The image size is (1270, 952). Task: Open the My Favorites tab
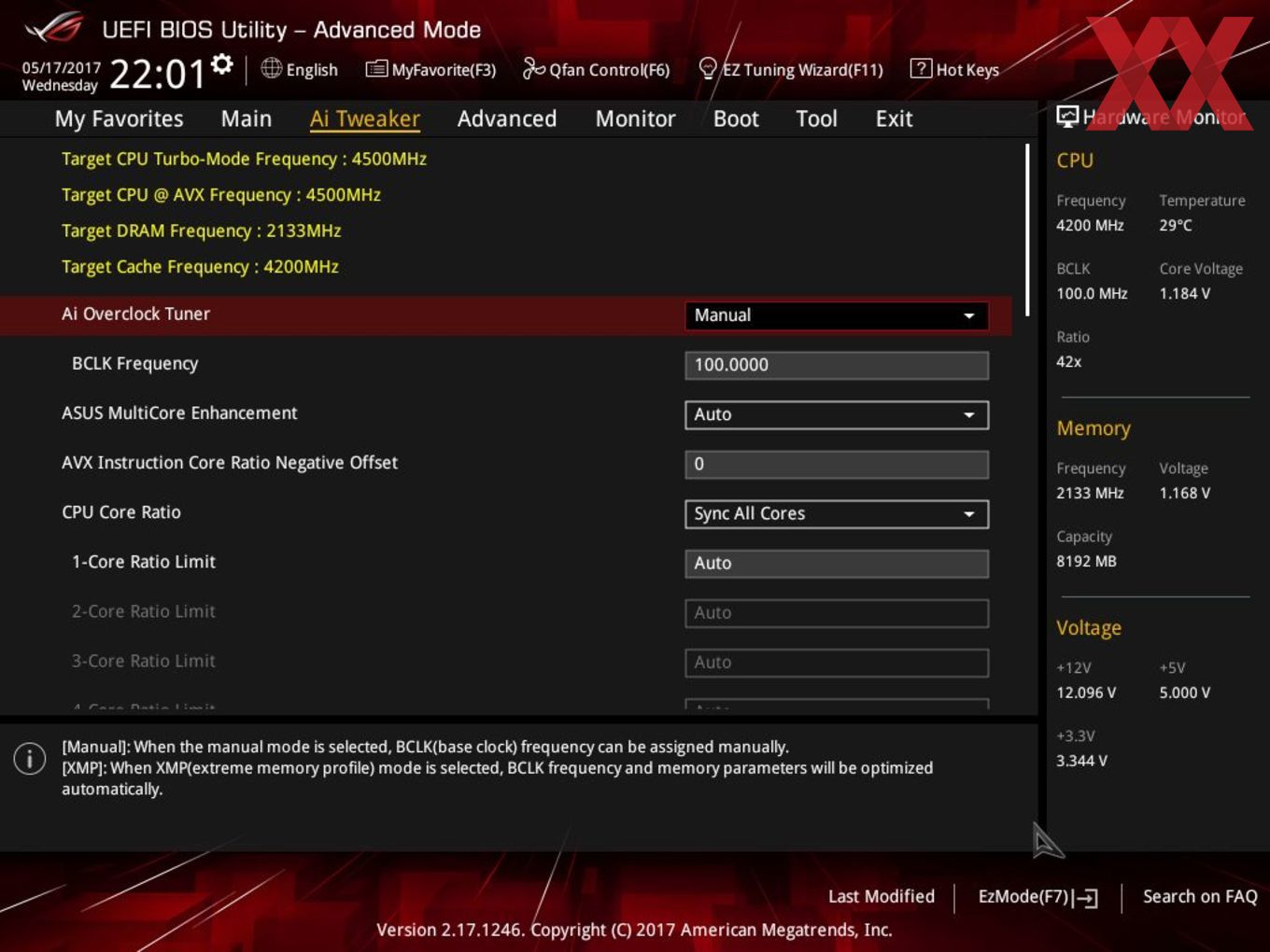(119, 119)
